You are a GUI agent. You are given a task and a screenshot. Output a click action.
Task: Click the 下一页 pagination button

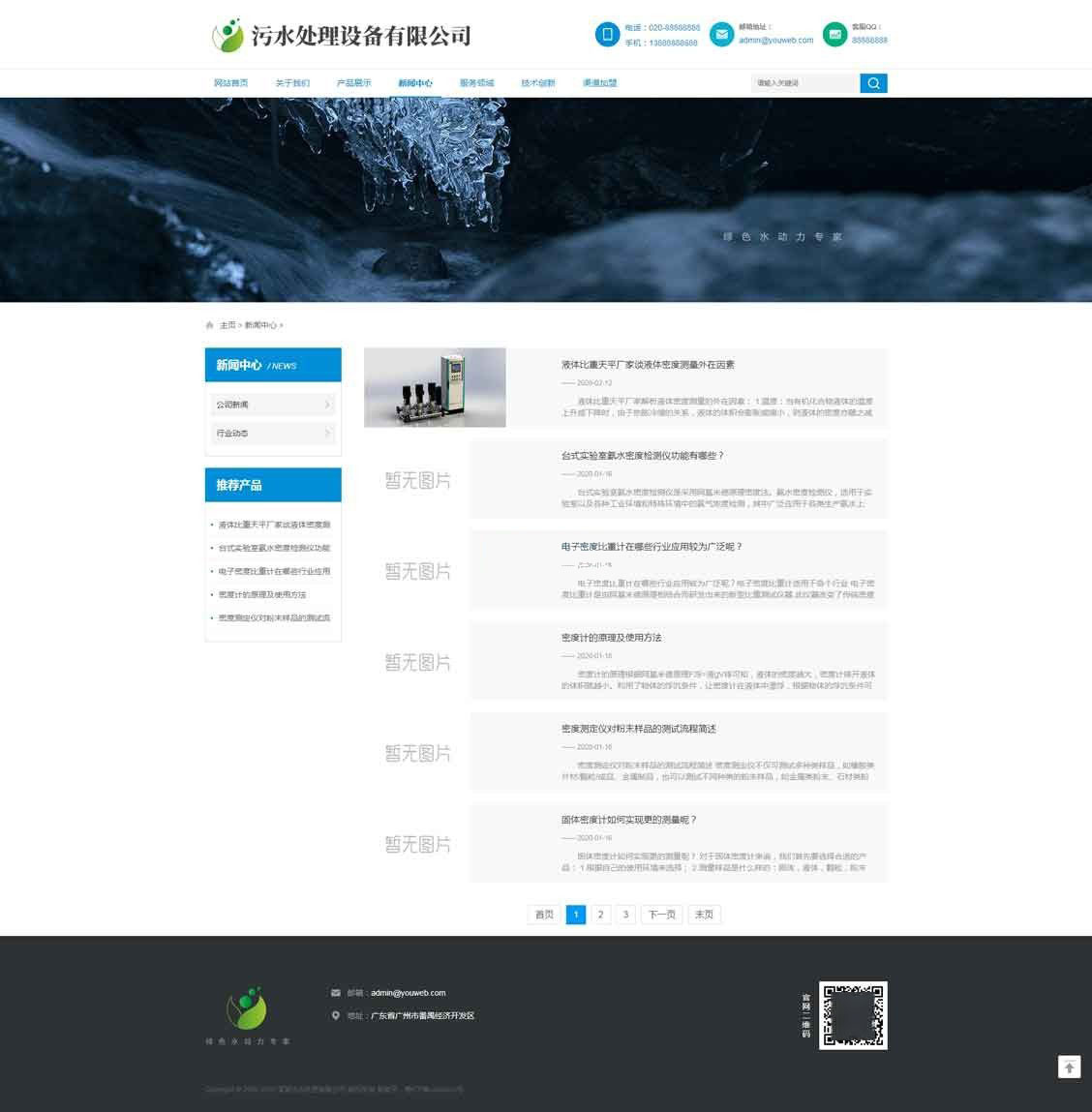[661, 914]
